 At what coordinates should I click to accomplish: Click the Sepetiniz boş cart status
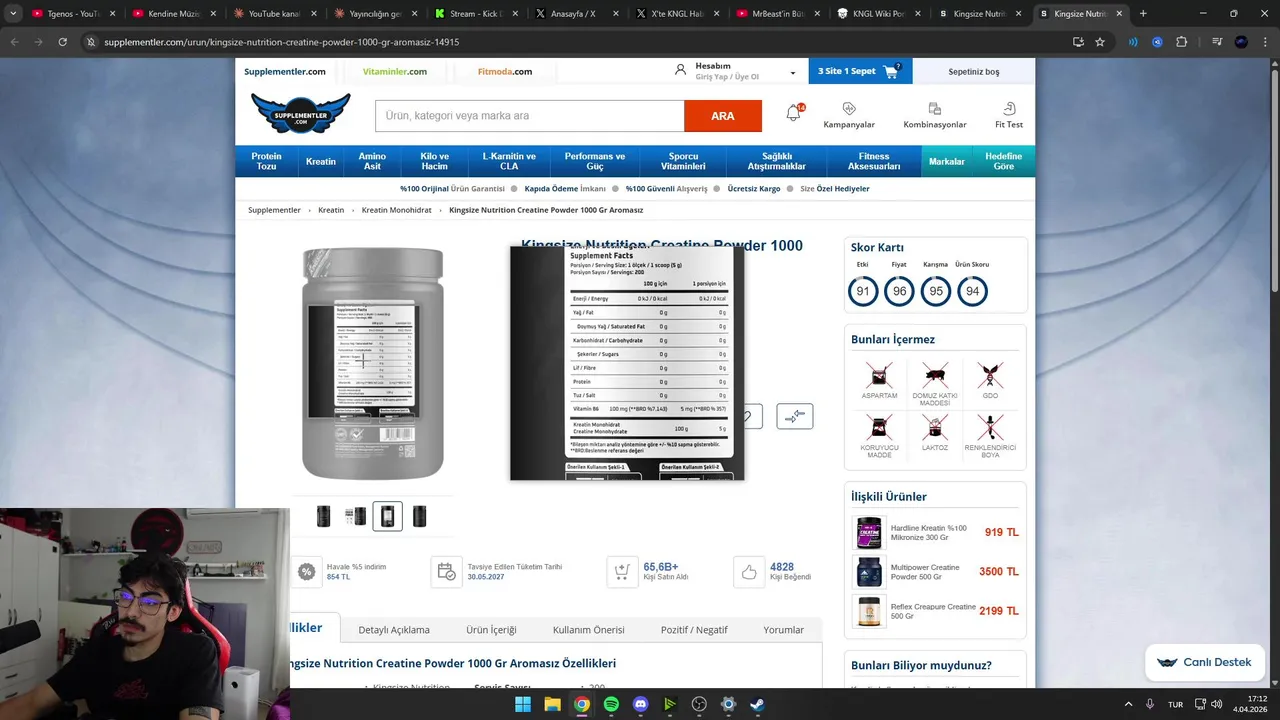click(974, 71)
